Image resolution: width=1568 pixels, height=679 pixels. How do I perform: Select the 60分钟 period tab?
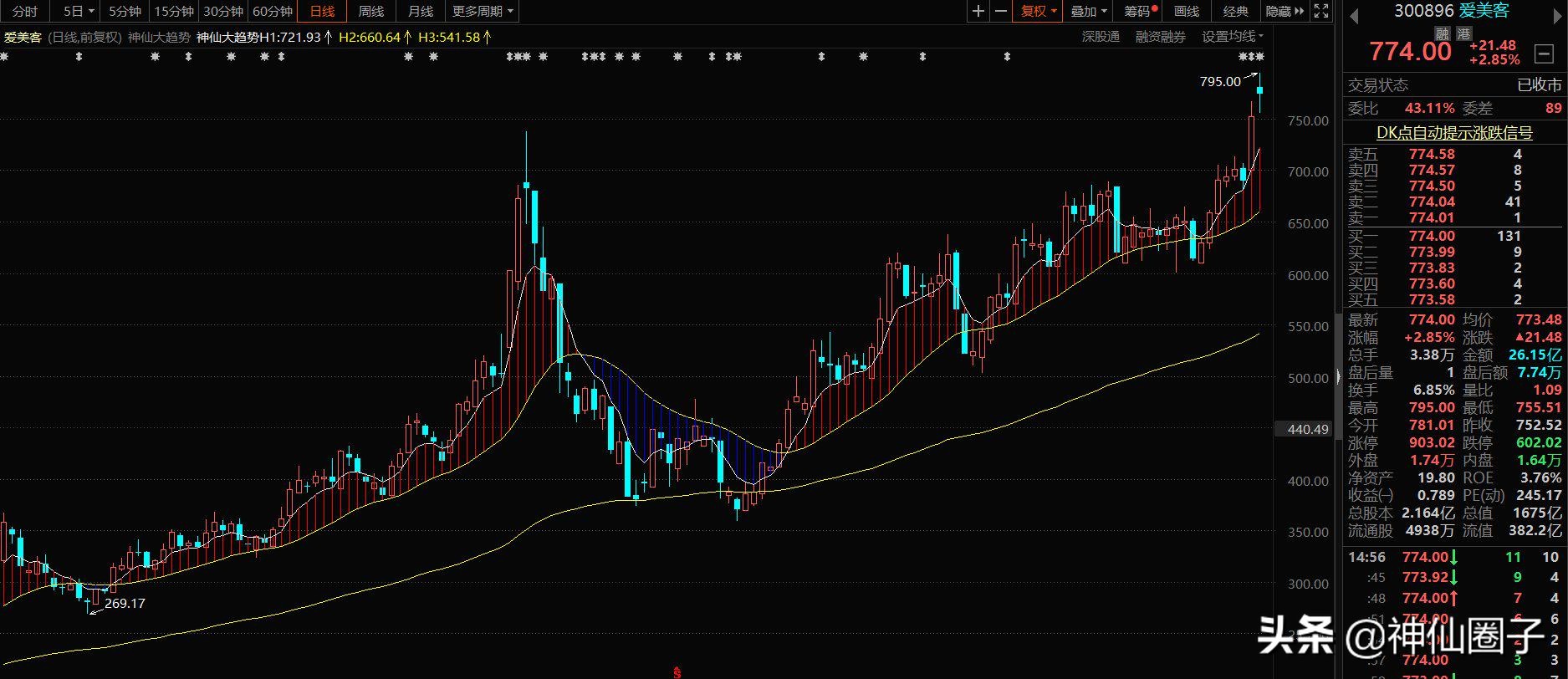point(273,11)
